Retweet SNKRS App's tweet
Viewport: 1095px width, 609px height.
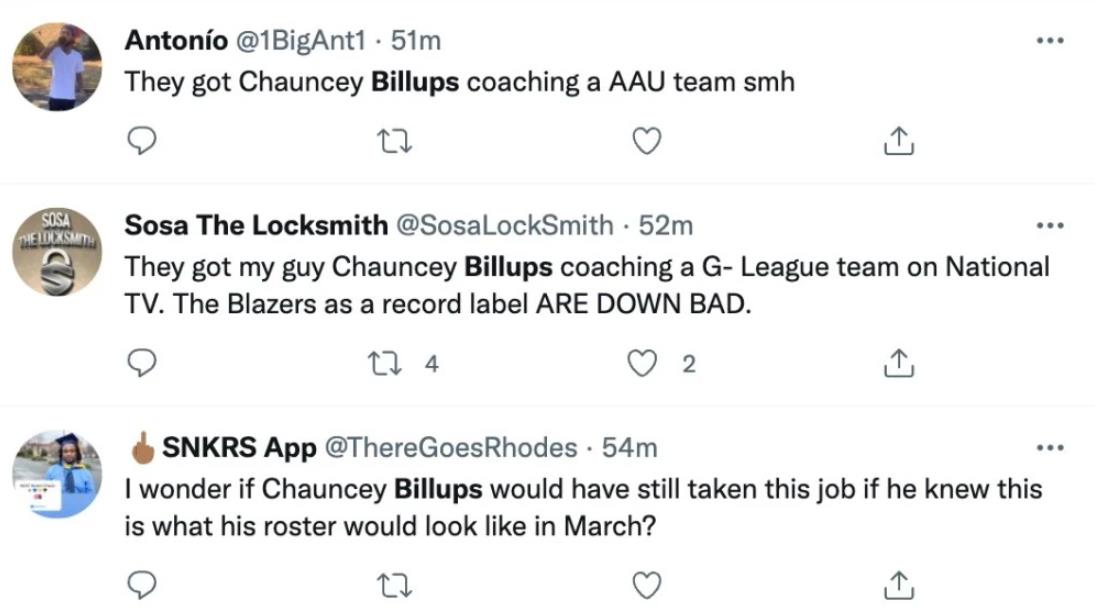(x=394, y=586)
